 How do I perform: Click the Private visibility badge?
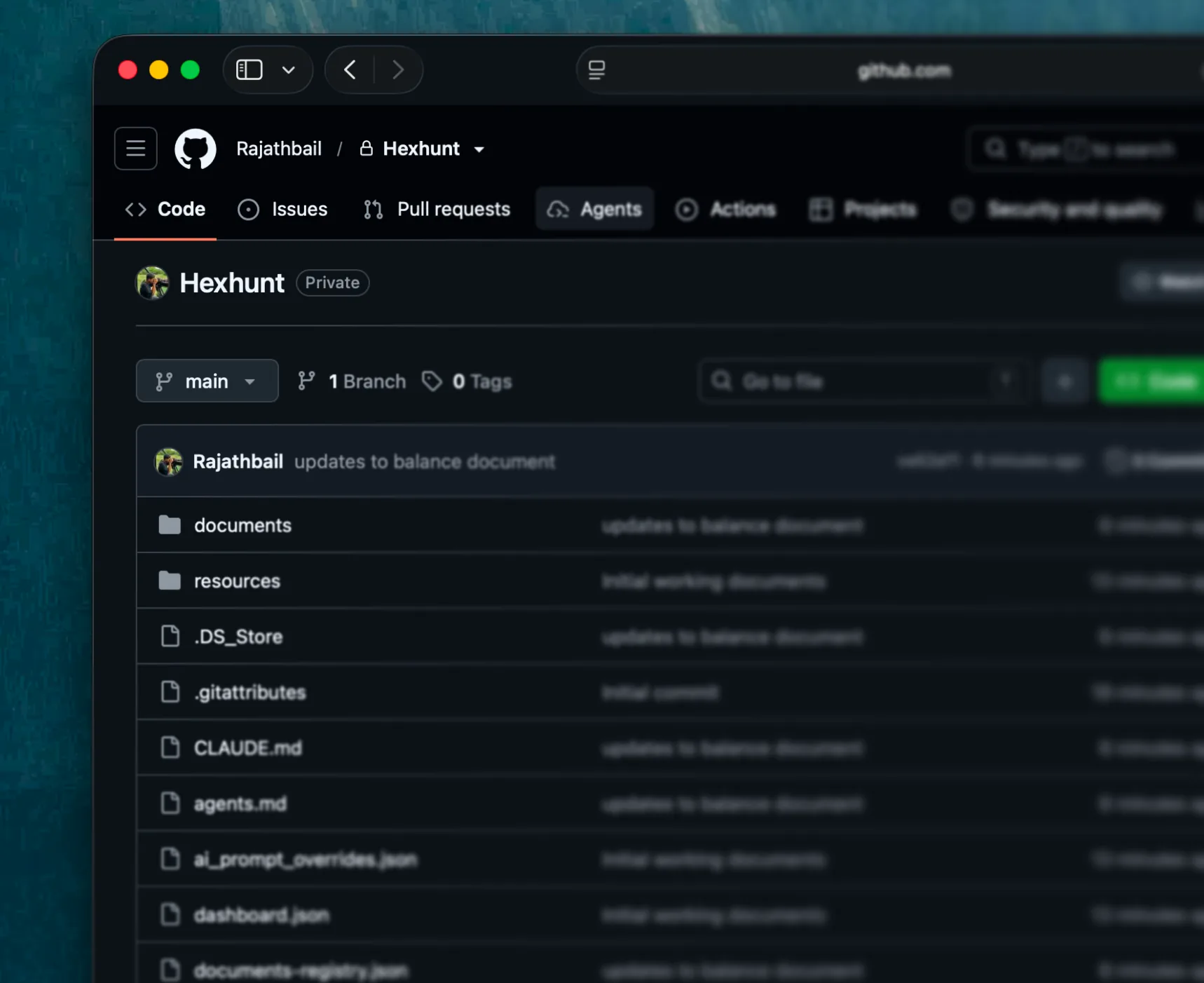(x=332, y=283)
